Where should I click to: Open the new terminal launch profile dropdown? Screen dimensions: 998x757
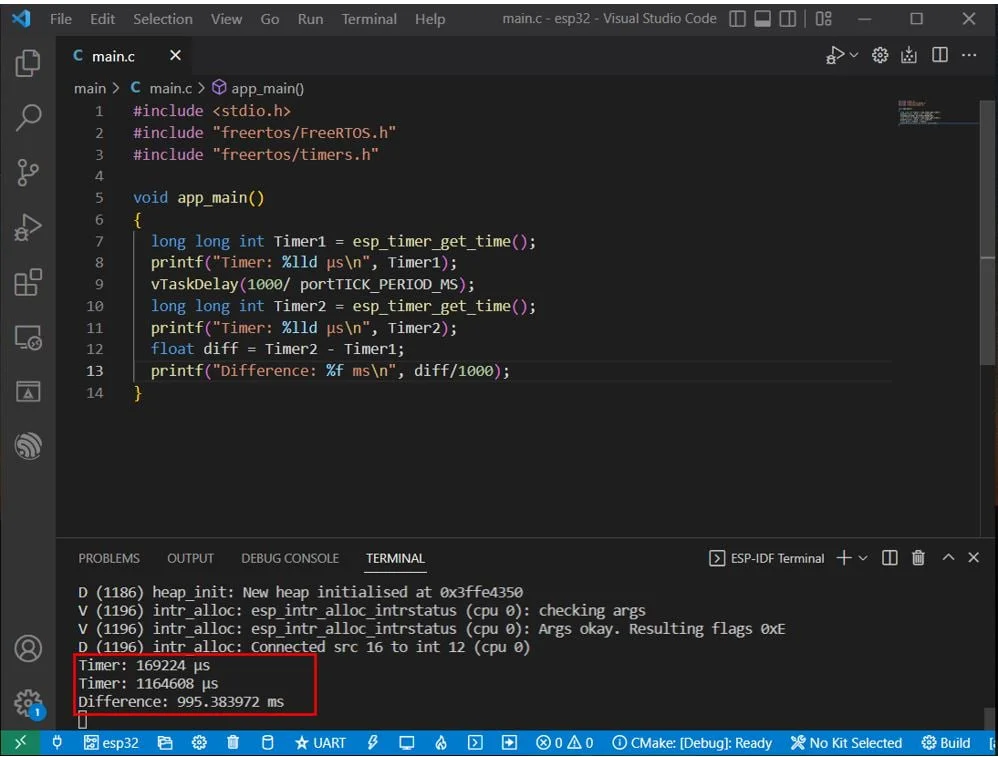pos(863,558)
